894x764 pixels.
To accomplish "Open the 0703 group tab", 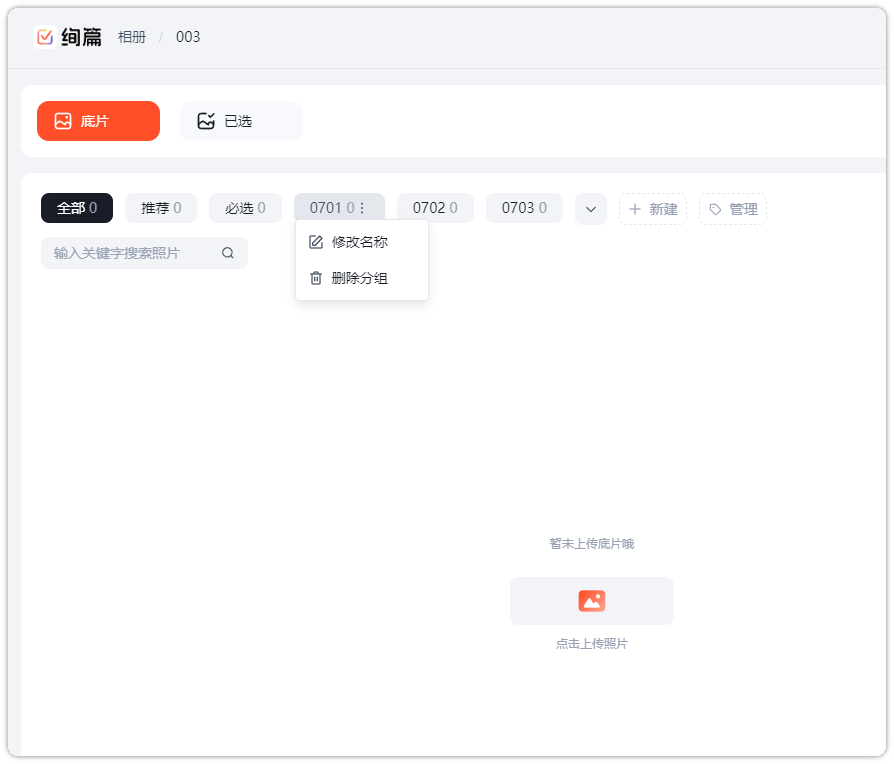I will click(524, 208).
